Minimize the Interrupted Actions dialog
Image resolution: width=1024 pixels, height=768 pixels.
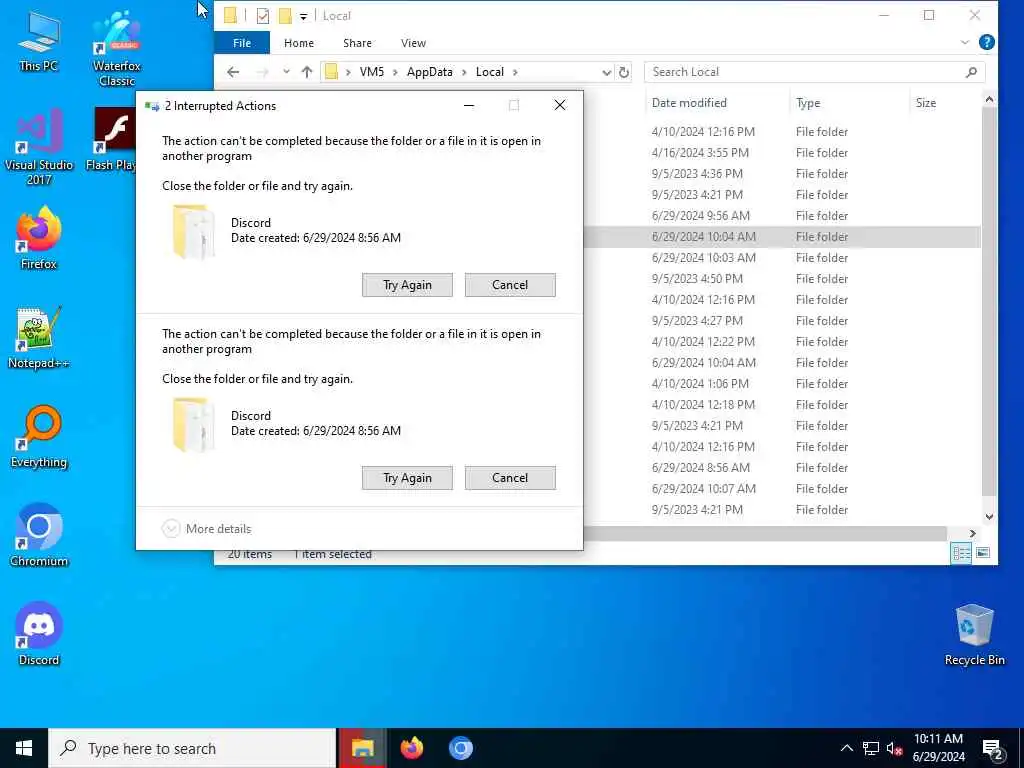(x=469, y=105)
